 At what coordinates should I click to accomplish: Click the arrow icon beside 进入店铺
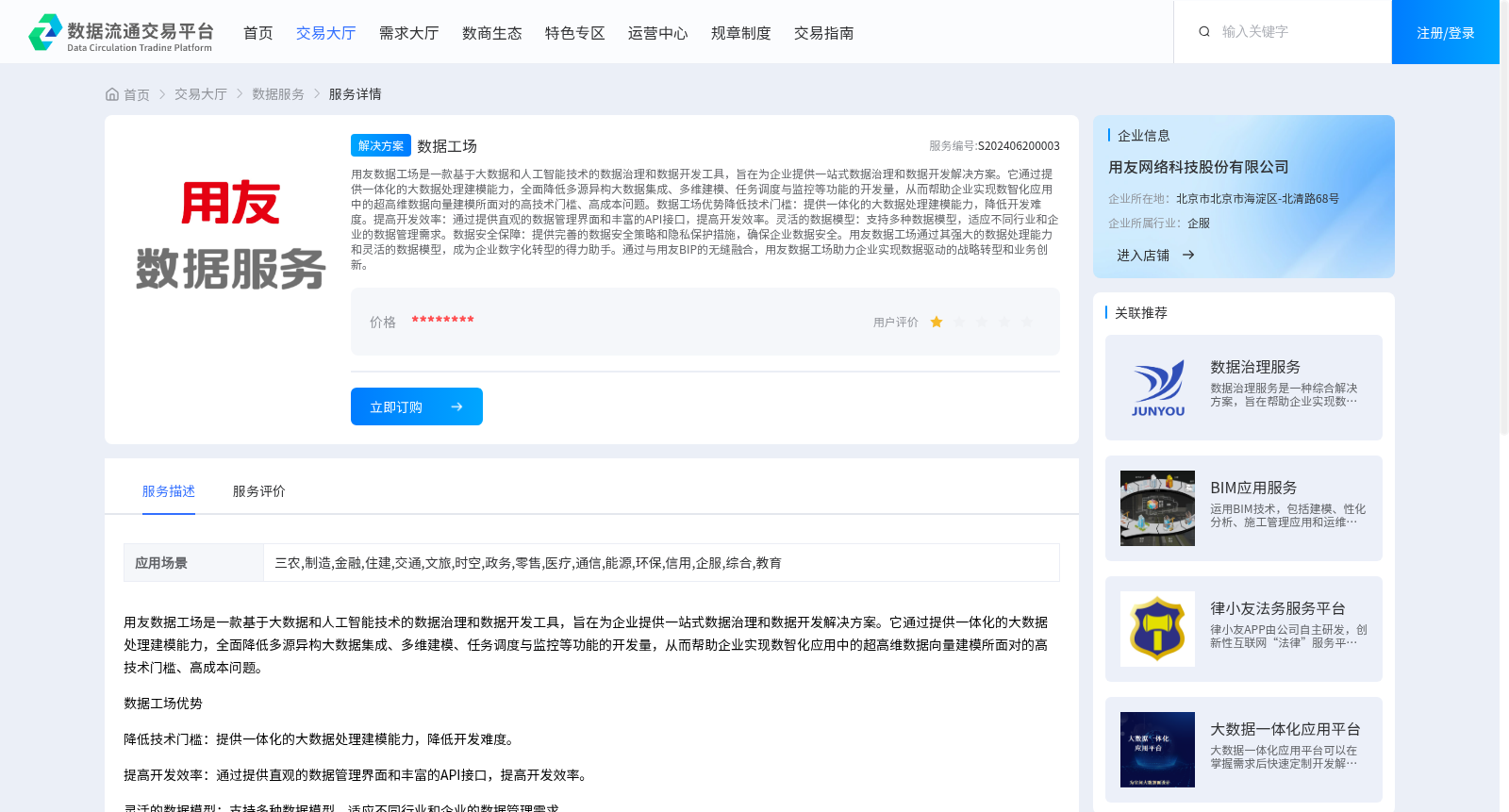coord(1188,255)
